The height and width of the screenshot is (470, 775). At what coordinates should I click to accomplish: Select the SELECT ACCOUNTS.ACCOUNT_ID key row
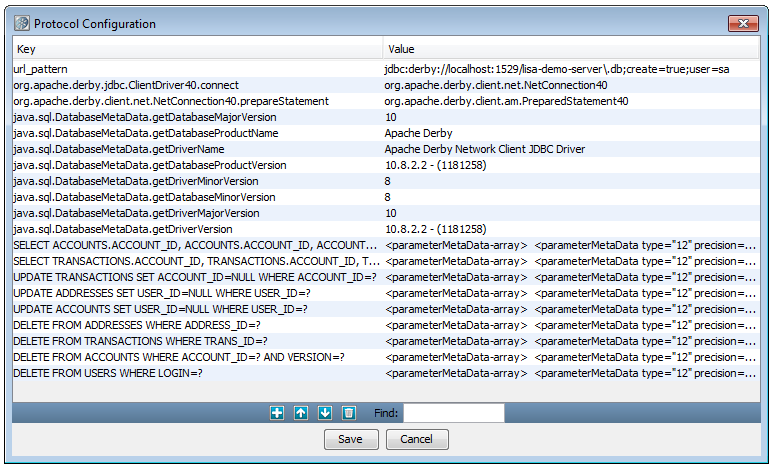tap(198, 245)
